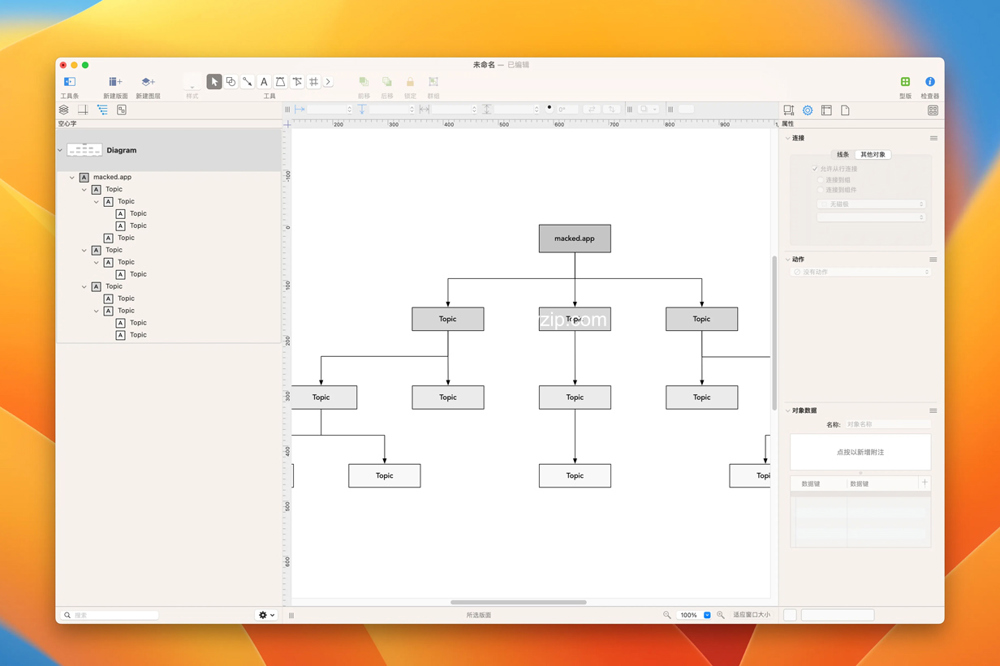The height and width of the screenshot is (666, 1000).
Task: Open the 动作 section options menu icon
Action: pyautogui.click(x=933, y=260)
